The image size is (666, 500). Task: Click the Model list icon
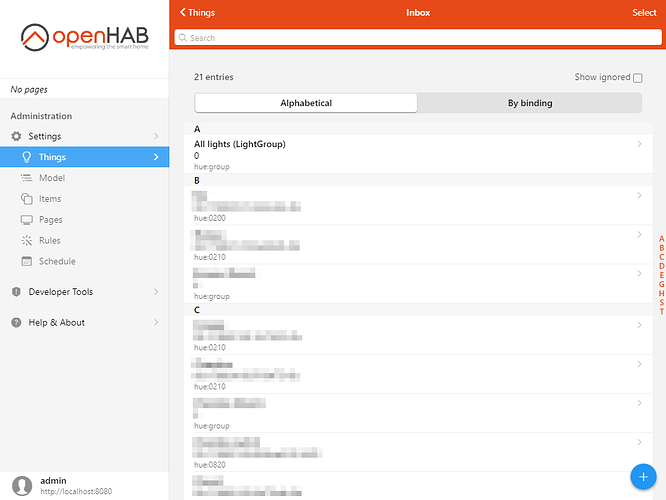point(27,178)
